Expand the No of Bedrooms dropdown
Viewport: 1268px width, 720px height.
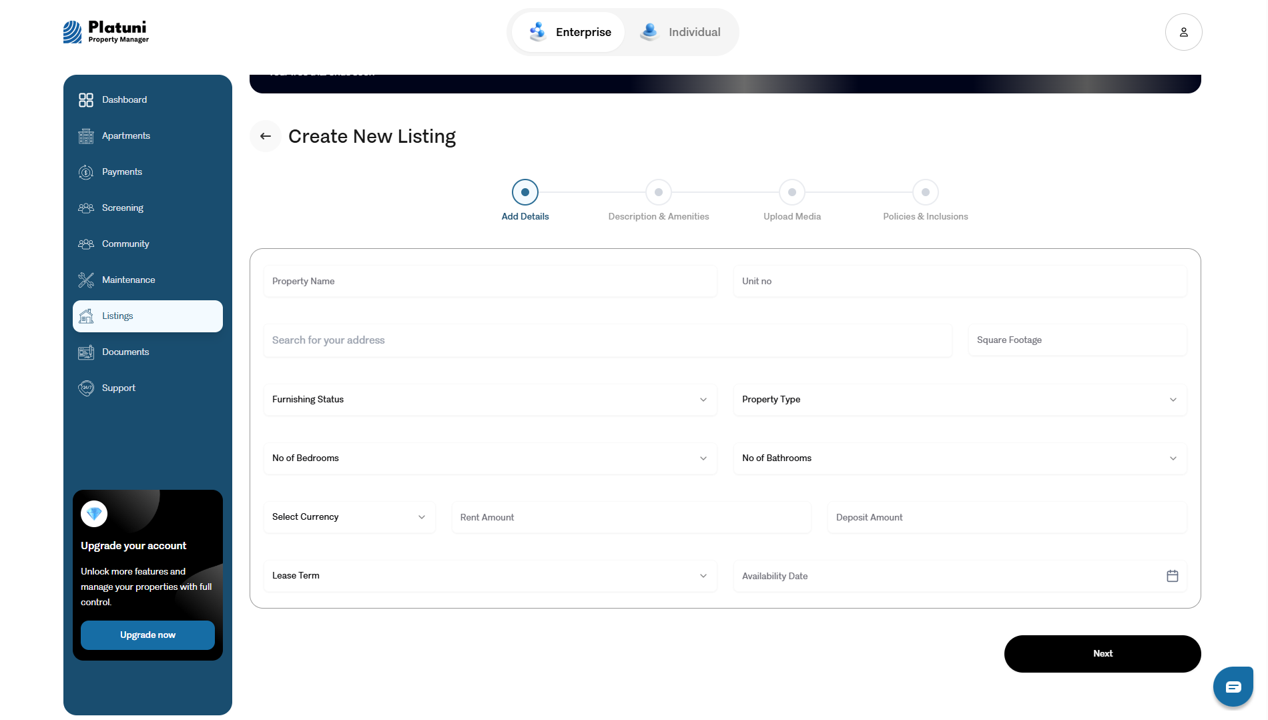pyautogui.click(x=490, y=458)
